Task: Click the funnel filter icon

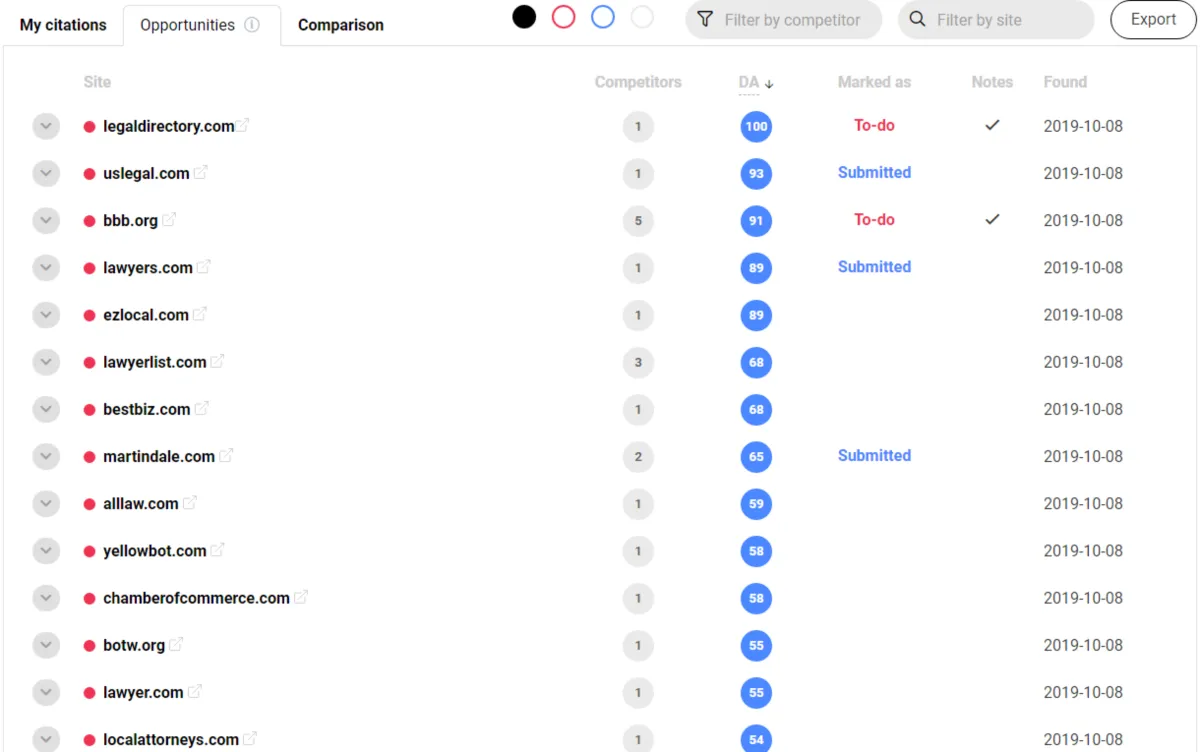Action: coord(705,19)
